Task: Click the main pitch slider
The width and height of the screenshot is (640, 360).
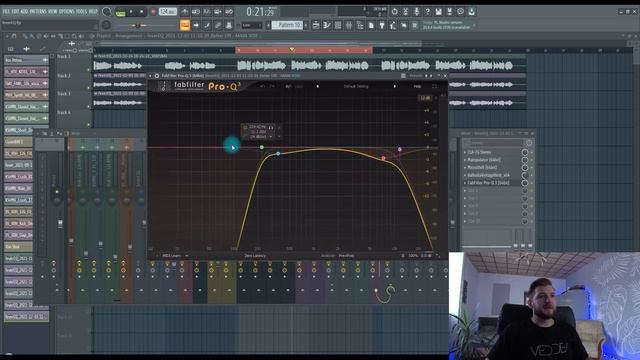Action: [138, 25]
